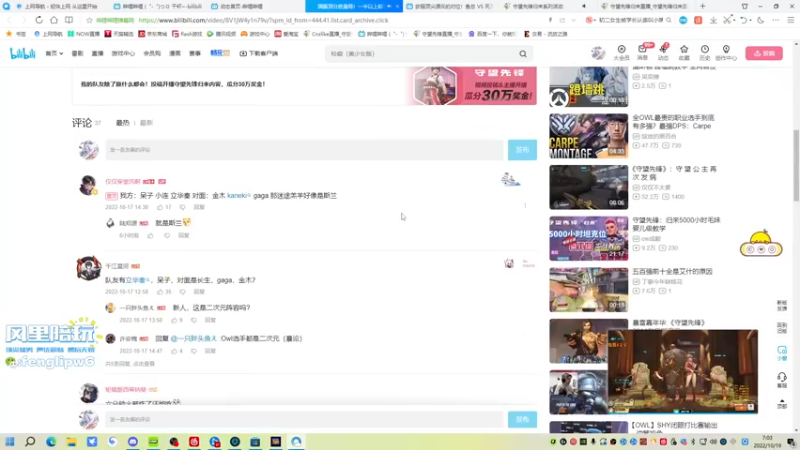Like the comment with 17 likes
The image size is (800, 450).
pos(160,207)
